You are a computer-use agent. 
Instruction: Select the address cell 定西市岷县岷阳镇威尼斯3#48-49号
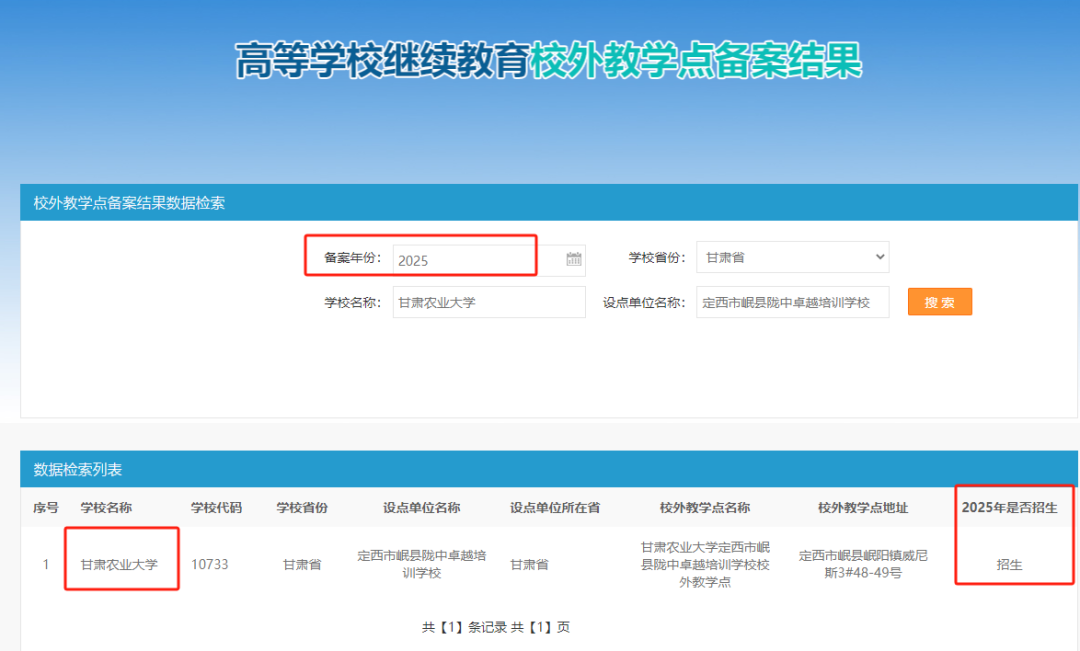[x=862, y=564]
